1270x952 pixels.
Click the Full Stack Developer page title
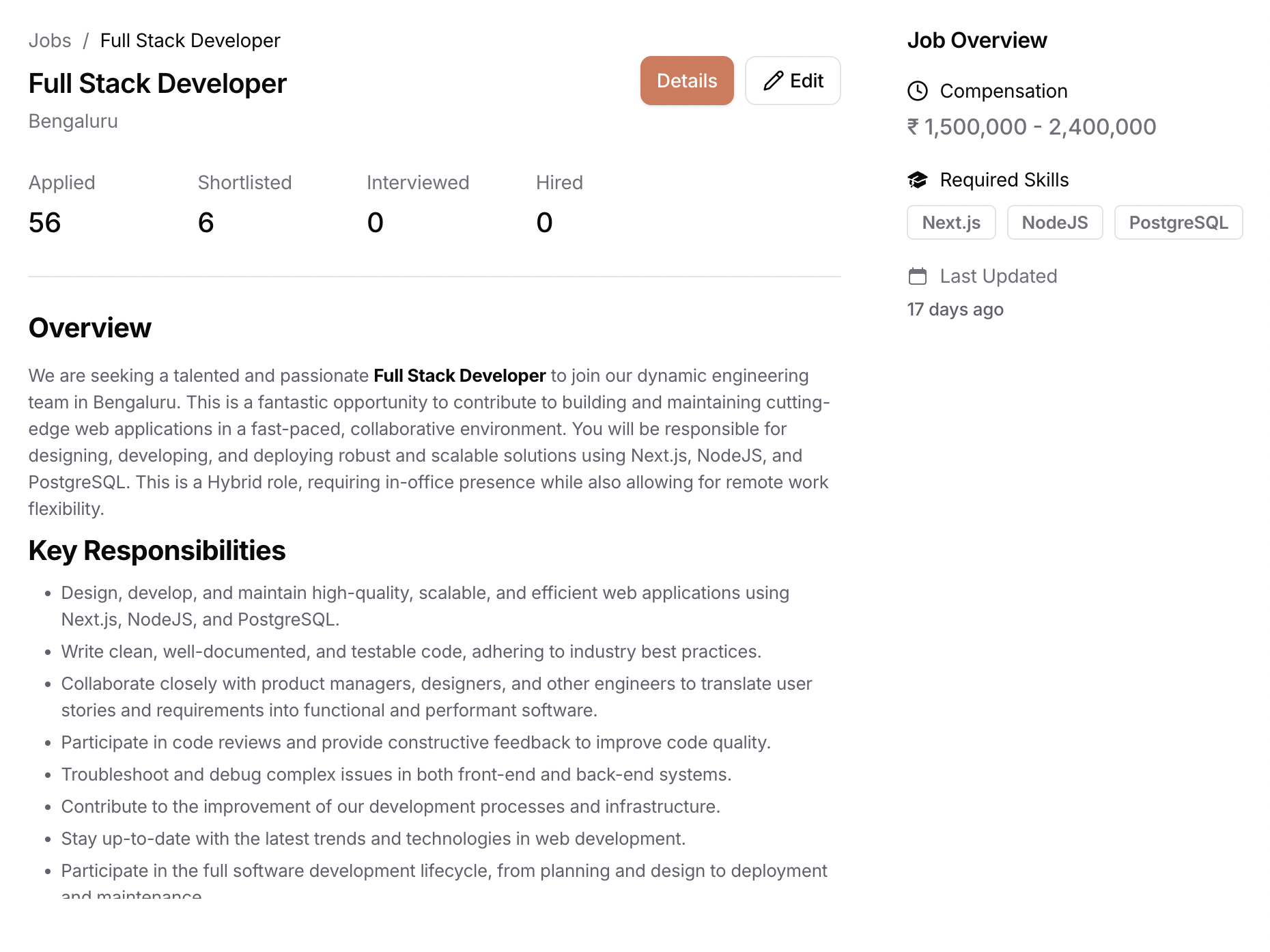[158, 84]
